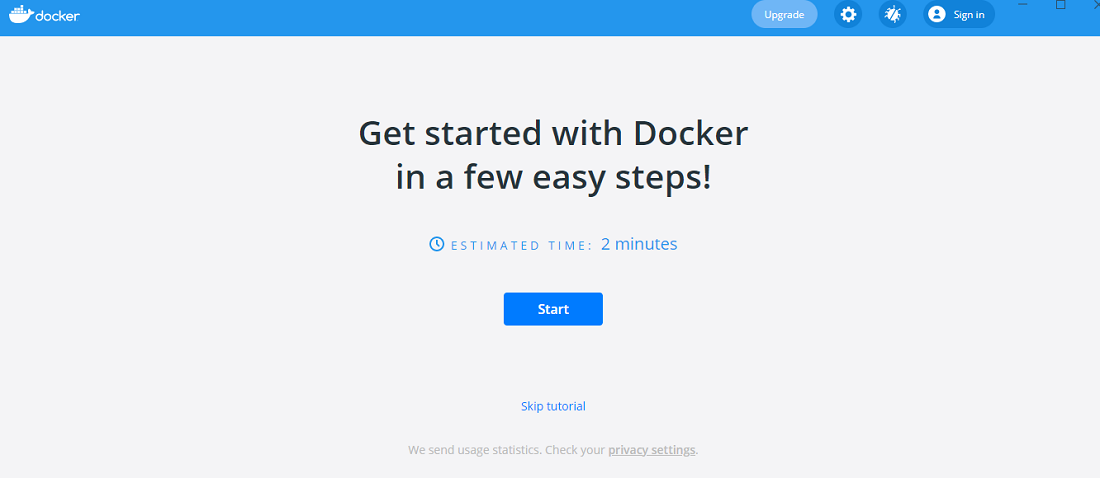Click the "in a few easy steps!" line
This screenshot has height=478, width=1100.
pos(553,177)
